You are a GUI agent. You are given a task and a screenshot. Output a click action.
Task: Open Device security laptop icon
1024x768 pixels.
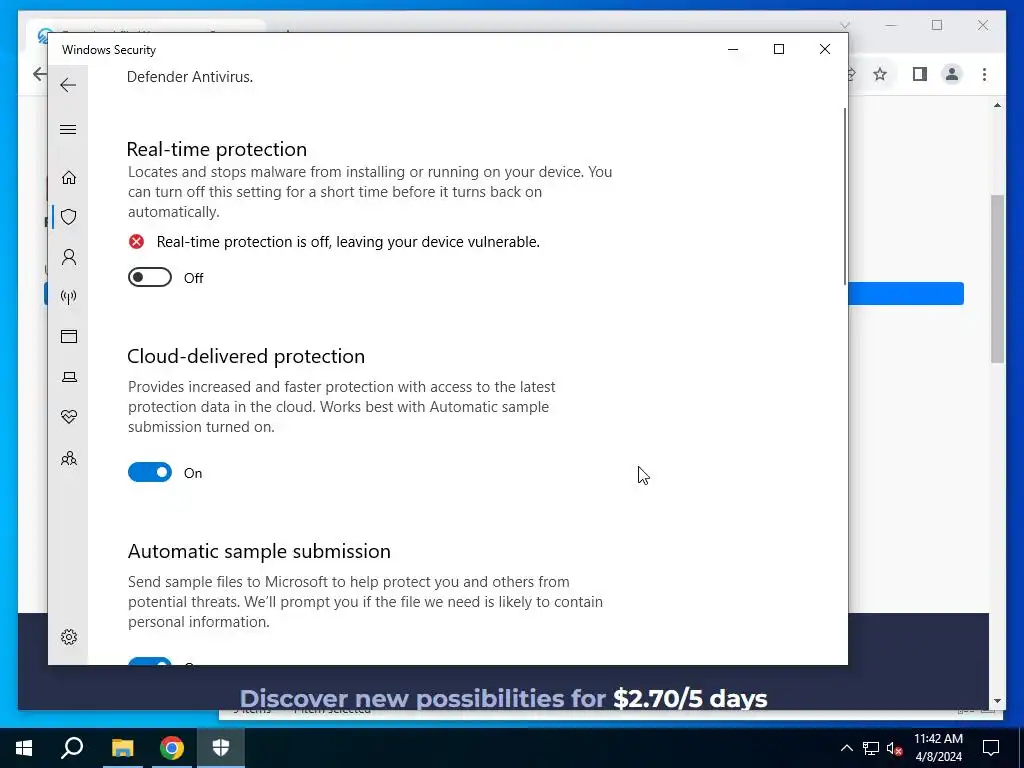69,377
